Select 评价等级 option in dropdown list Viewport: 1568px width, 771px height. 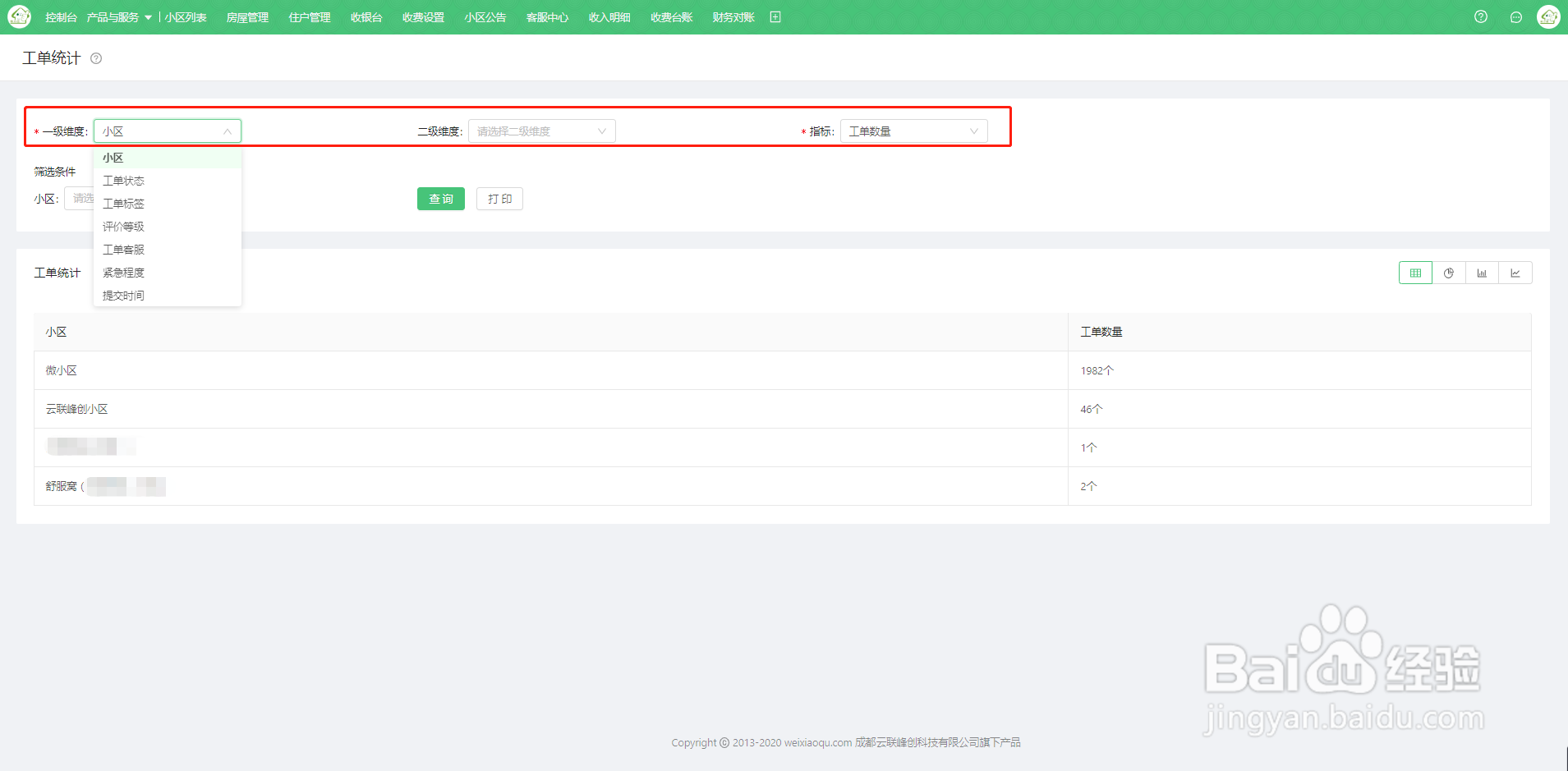pyautogui.click(x=168, y=227)
